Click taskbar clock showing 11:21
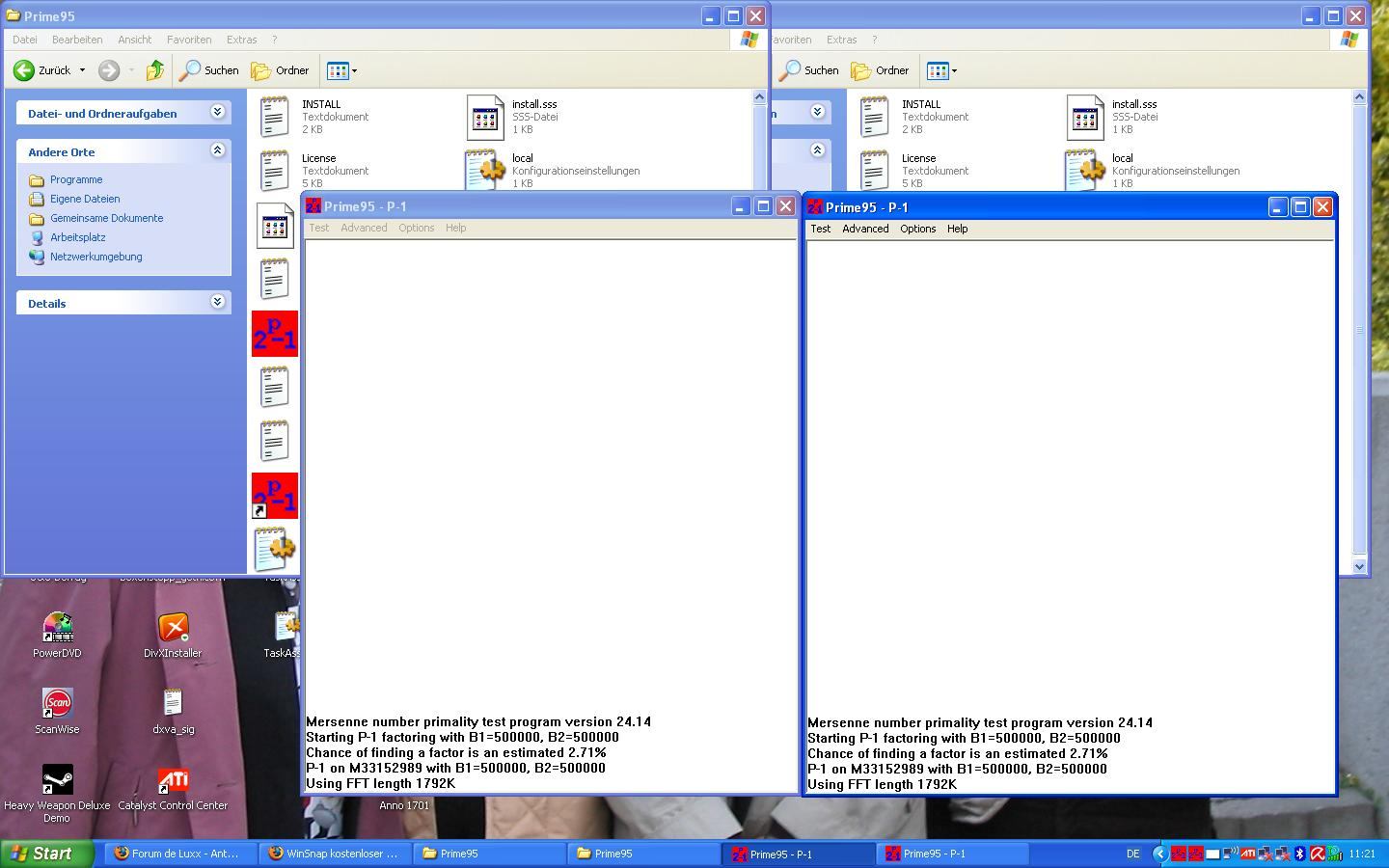 (x=1362, y=854)
